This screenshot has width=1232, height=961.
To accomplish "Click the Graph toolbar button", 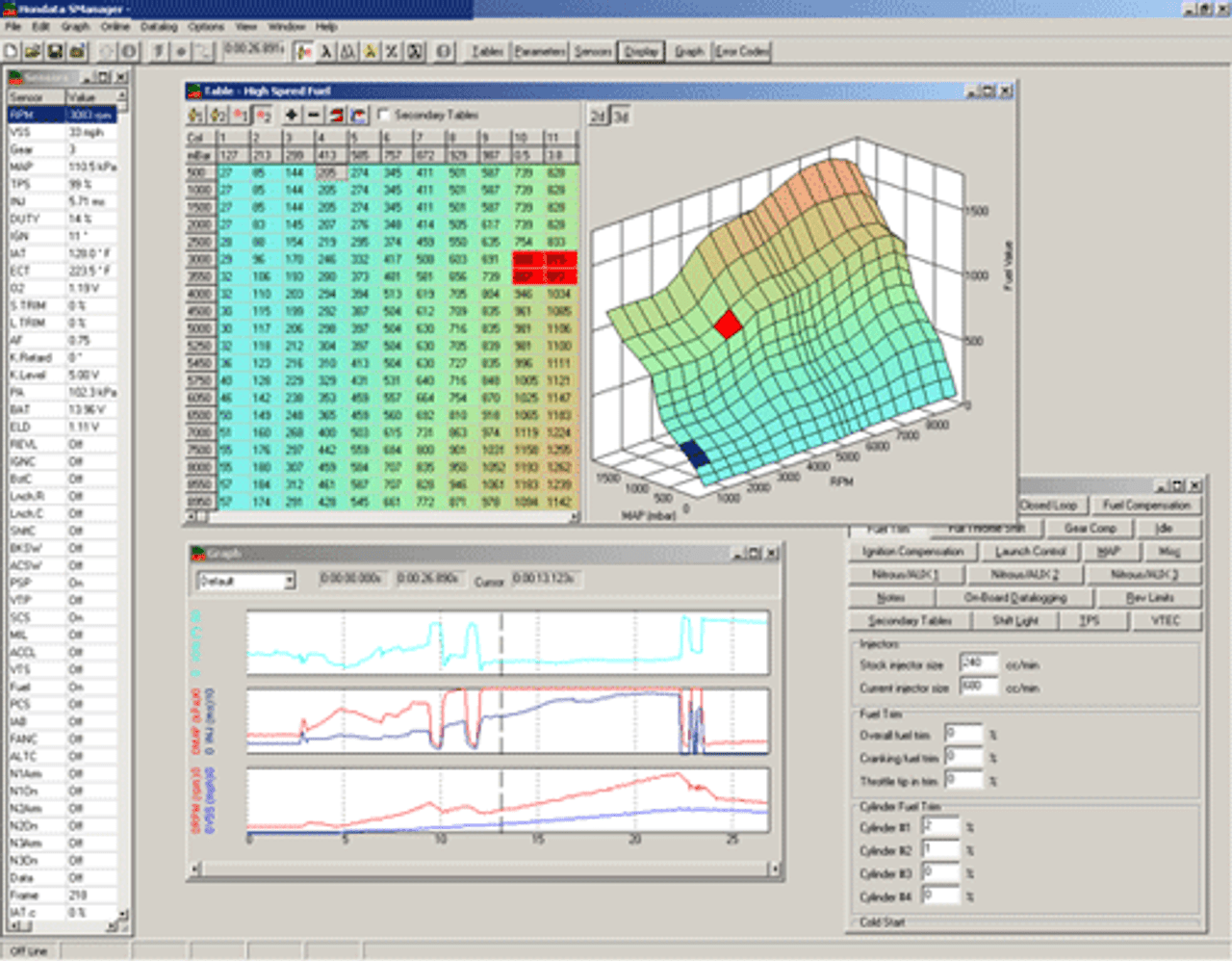I will pyautogui.click(x=689, y=51).
